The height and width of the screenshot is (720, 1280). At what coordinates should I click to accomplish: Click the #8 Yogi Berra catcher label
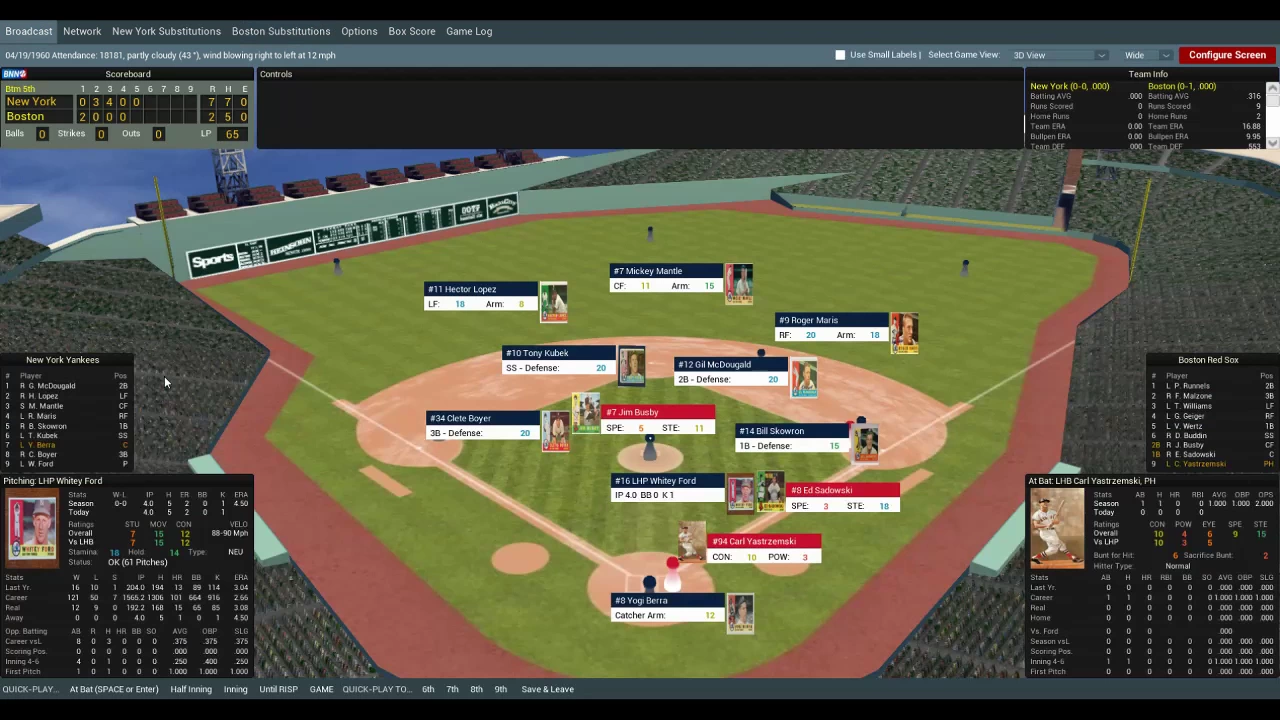pos(667,601)
